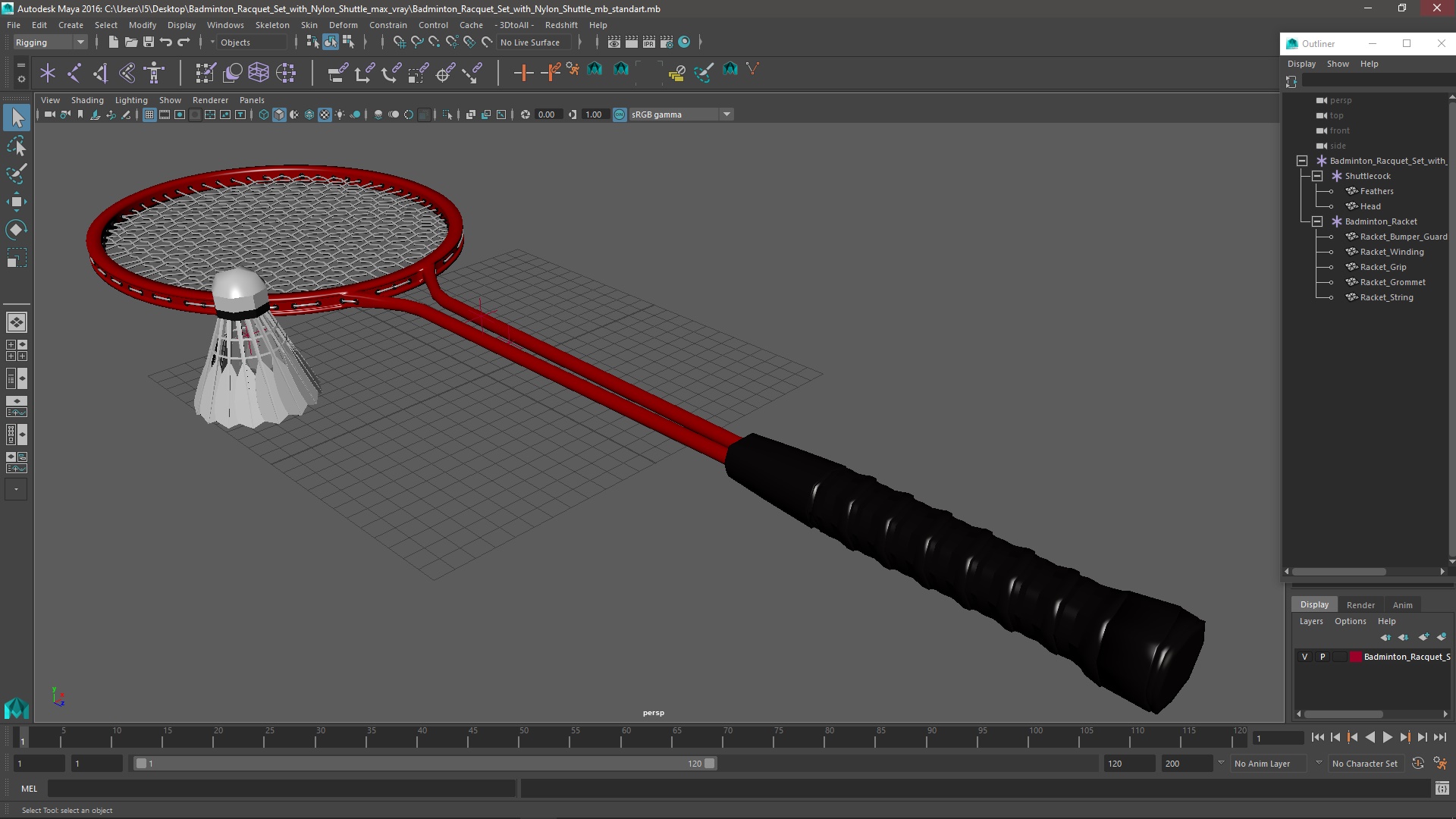Click the Save Scene icon
Viewport: 1456px width, 819px height.
pos(149,42)
